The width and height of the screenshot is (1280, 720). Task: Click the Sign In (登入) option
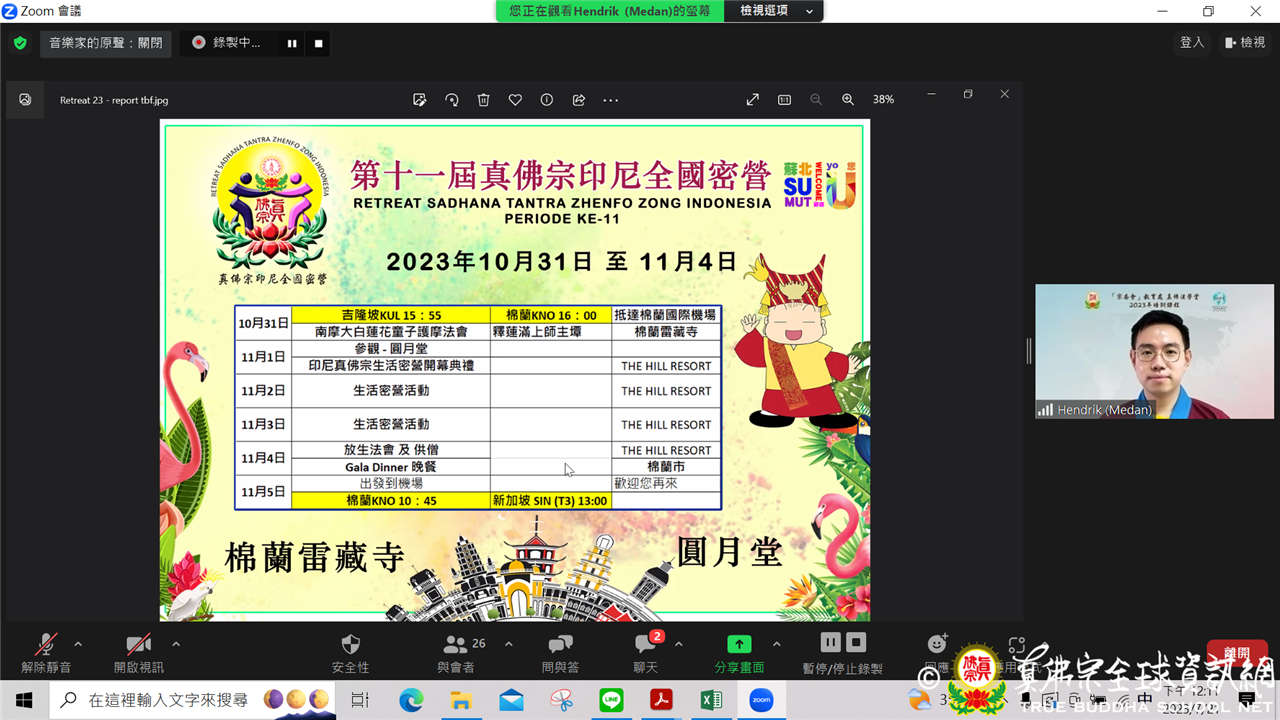point(1192,43)
